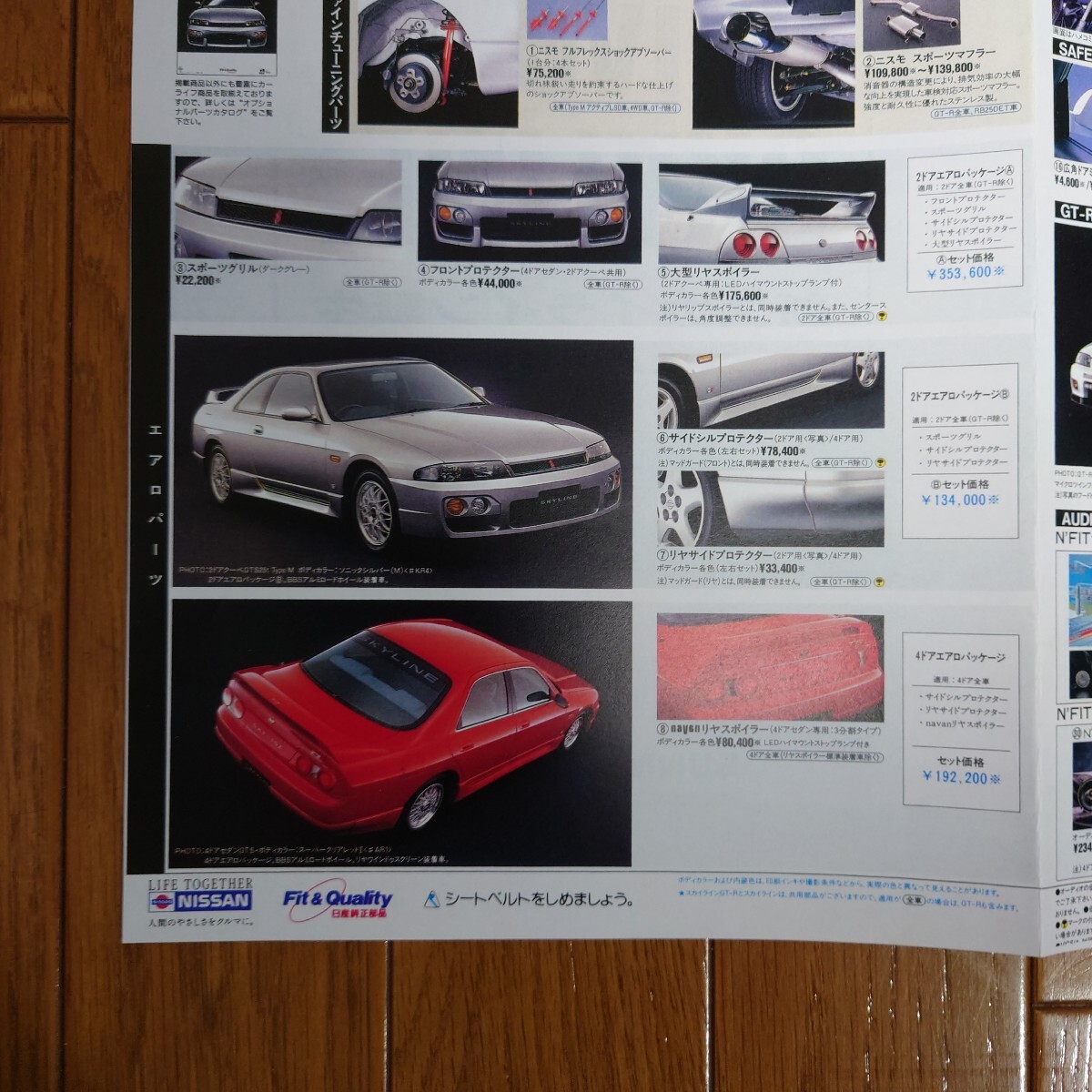This screenshot has height=1092, width=1092.
Task: Click the ¥175,600 price
Action: click(743, 296)
